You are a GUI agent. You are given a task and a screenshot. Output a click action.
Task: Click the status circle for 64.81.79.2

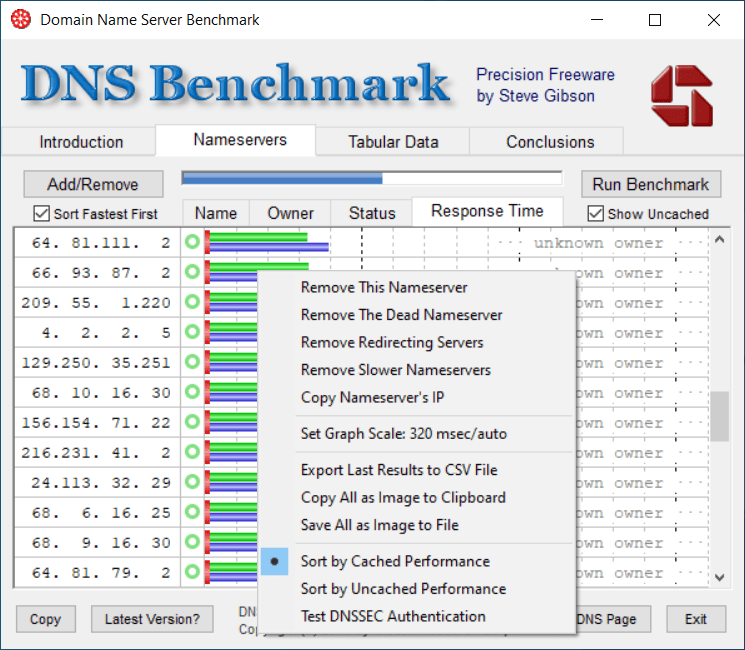pyautogui.click(x=192, y=572)
